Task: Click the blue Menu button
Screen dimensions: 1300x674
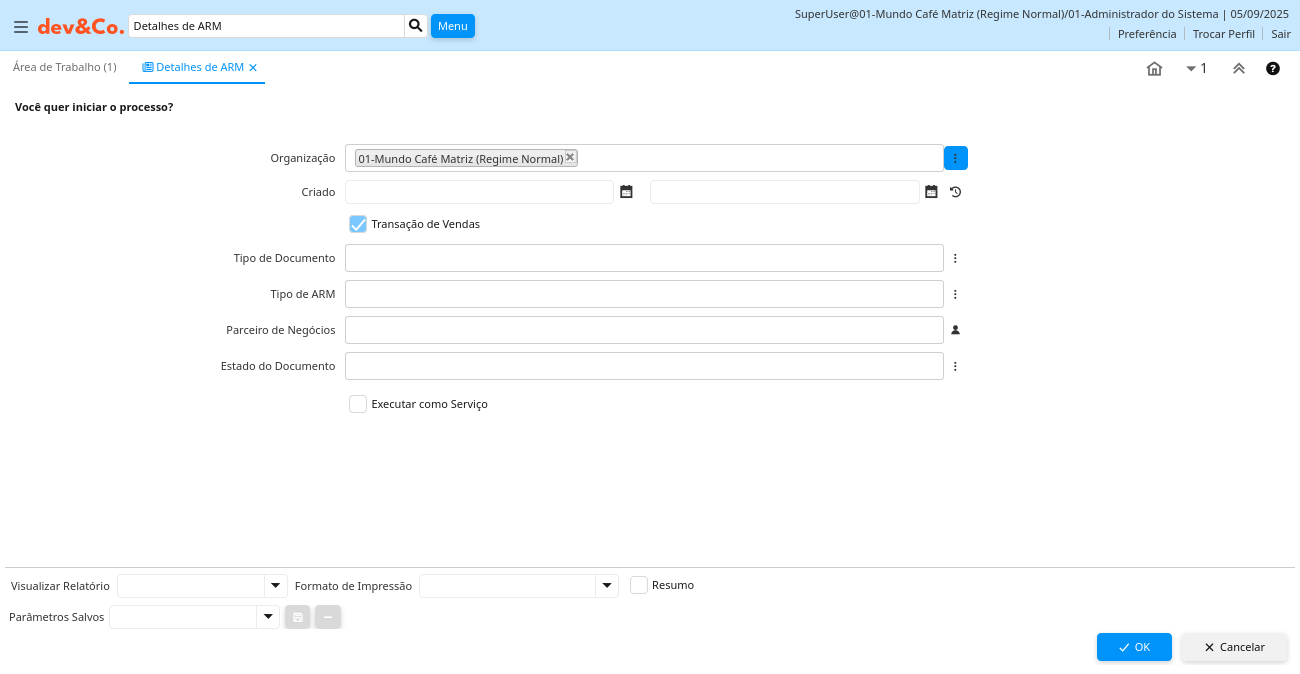Action: 452,26
